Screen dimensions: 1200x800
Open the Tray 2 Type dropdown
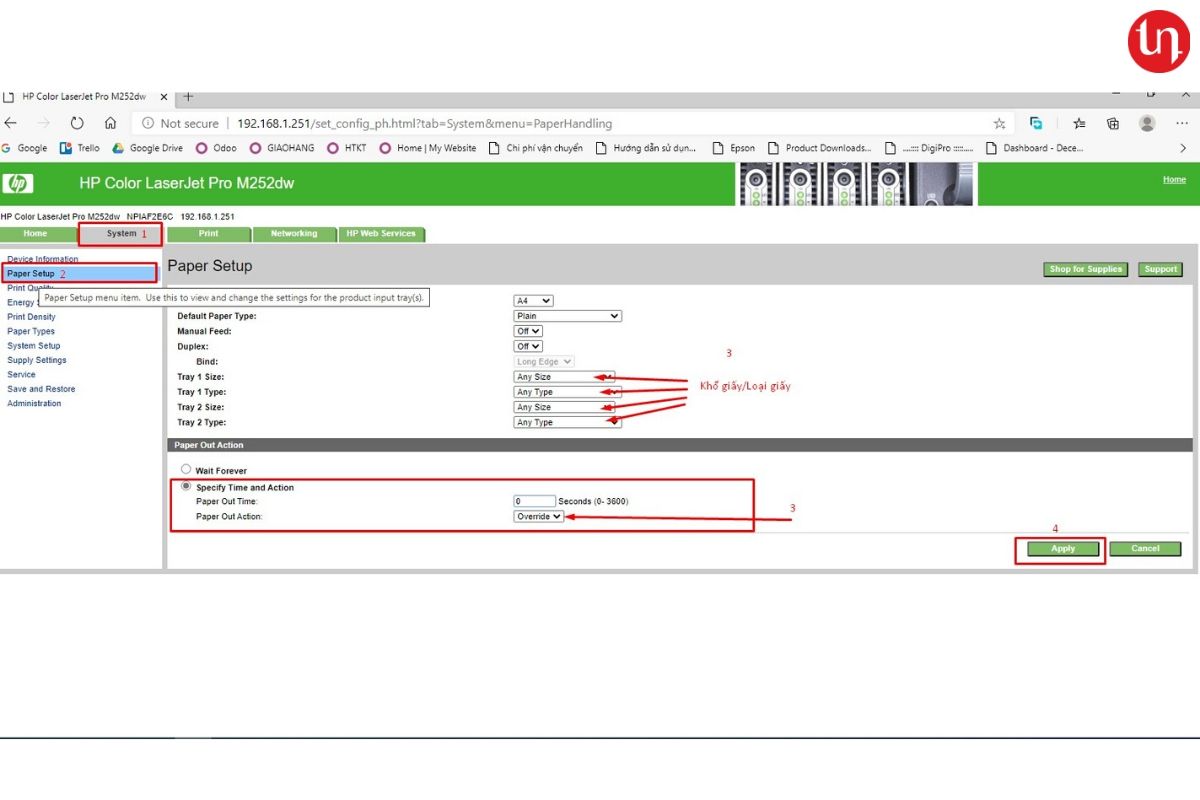point(567,422)
